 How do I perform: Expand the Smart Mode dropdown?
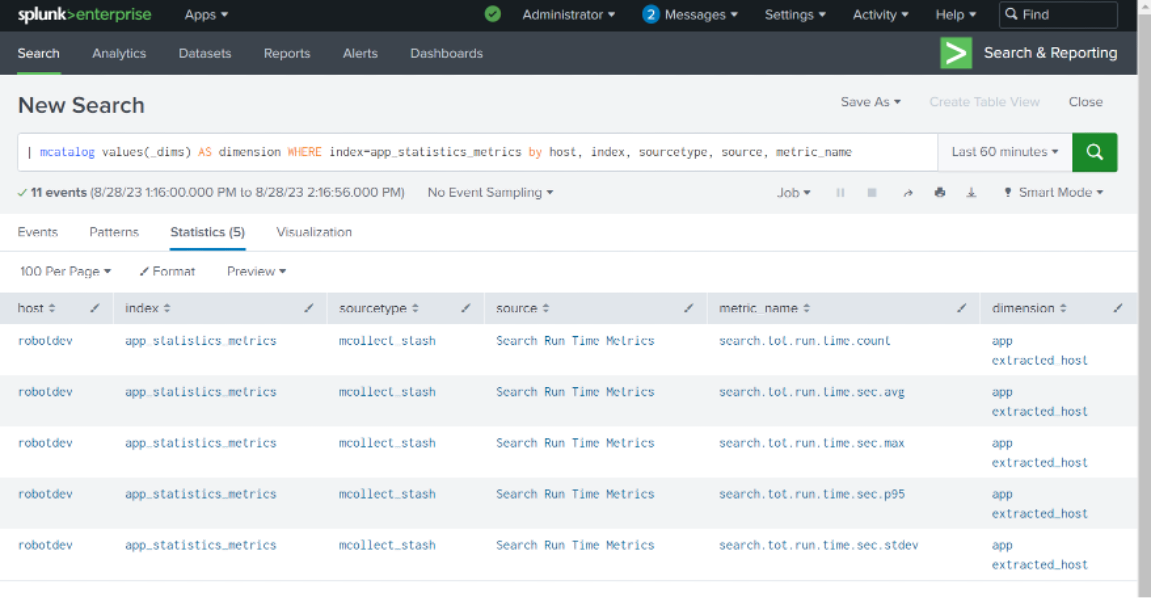coord(1054,192)
